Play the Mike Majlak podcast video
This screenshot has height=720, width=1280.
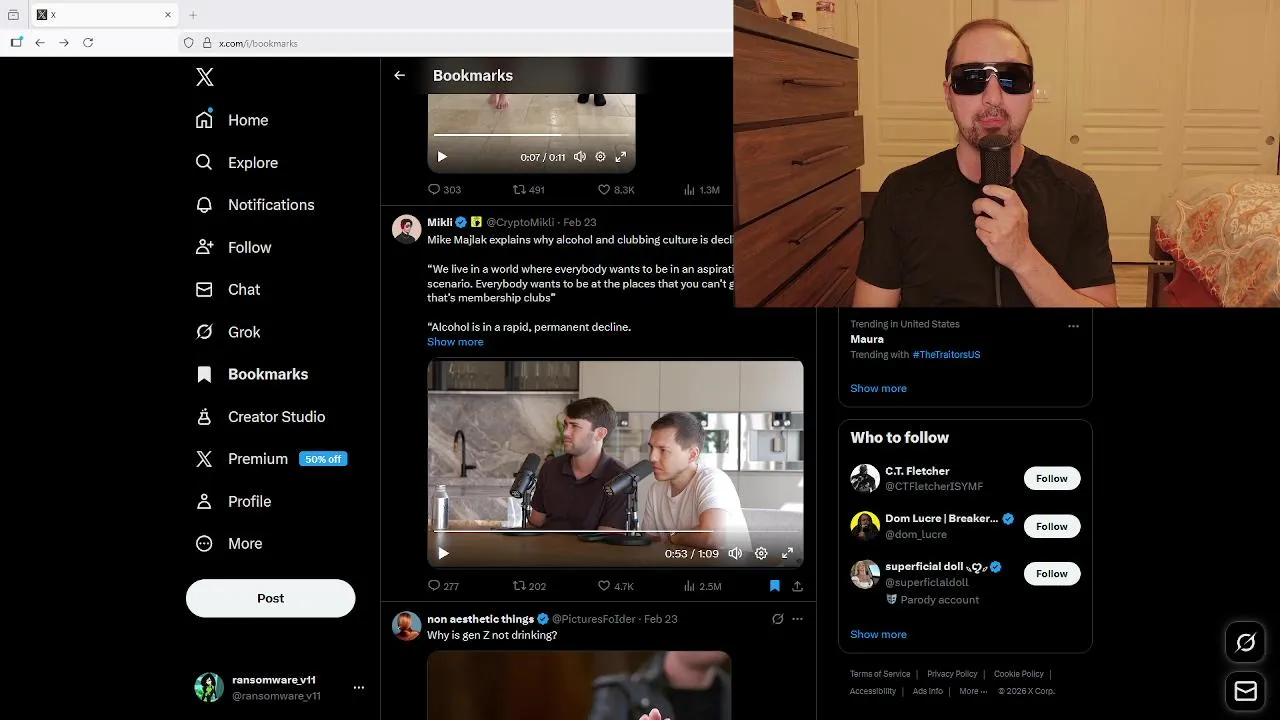point(443,553)
